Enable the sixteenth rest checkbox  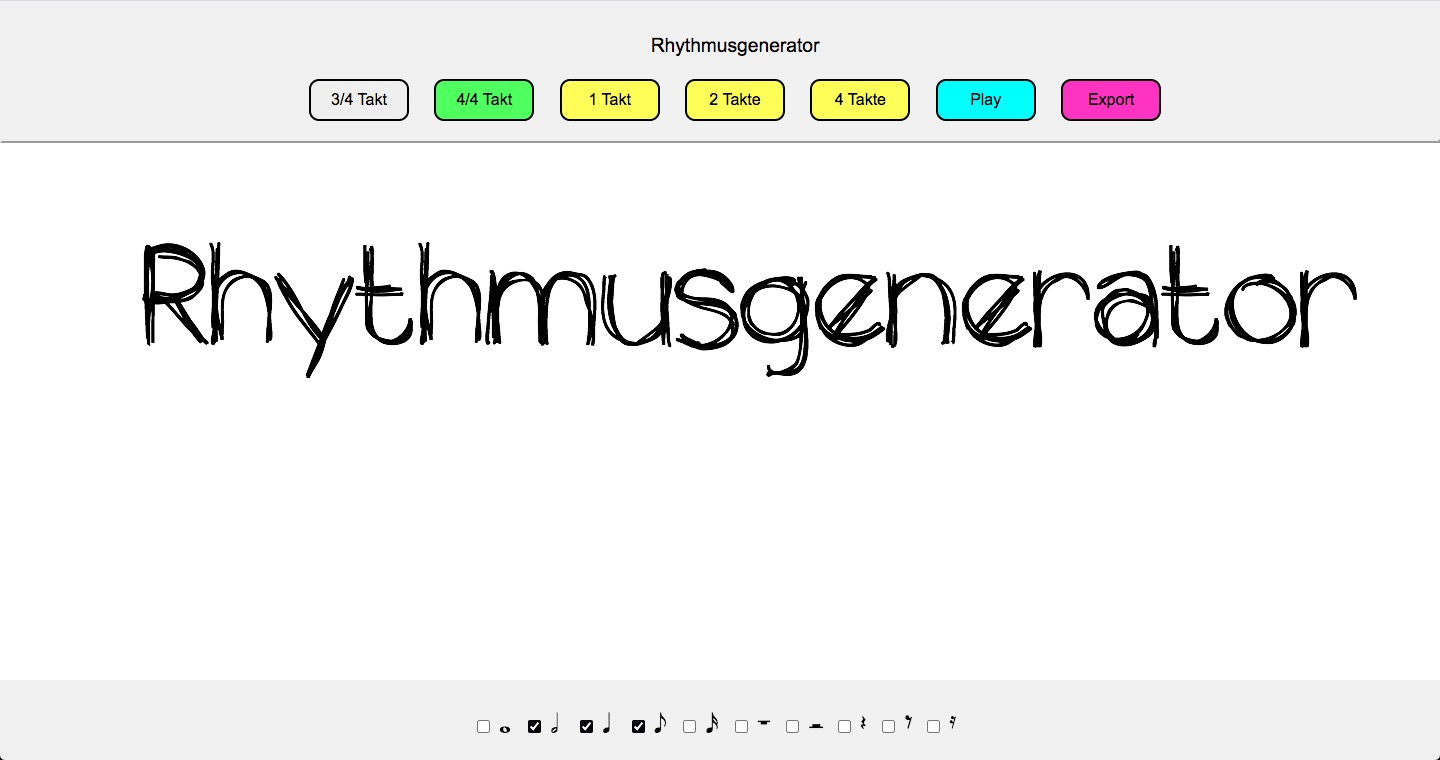[933, 727]
